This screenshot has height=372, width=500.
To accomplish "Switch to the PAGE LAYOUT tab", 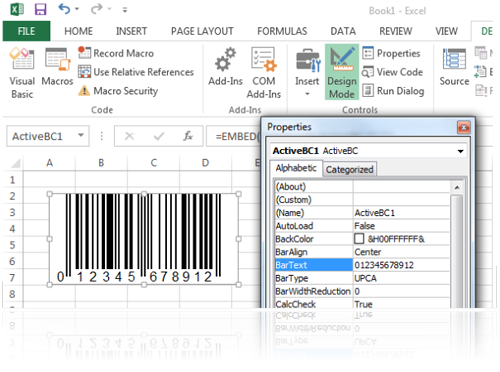I will coord(202,31).
